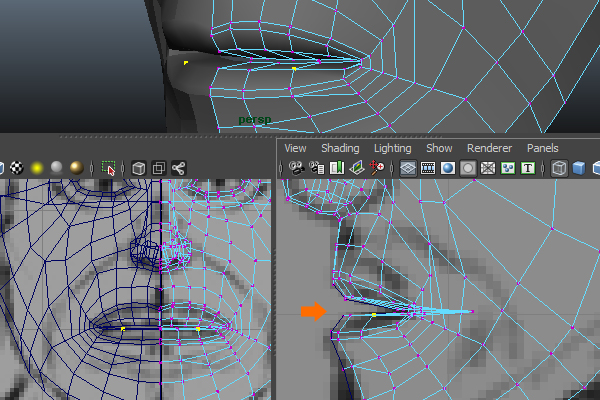The image size is (600, 400).
Task: Toggle the viewport grid display
Action: (408, 168)
